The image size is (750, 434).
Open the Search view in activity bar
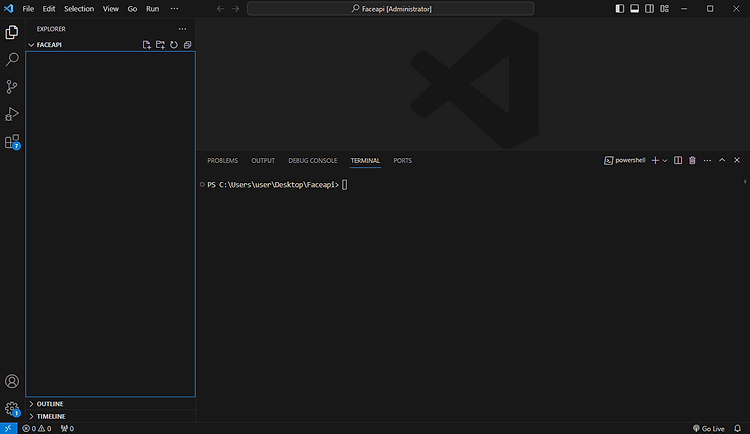point(11,59)
